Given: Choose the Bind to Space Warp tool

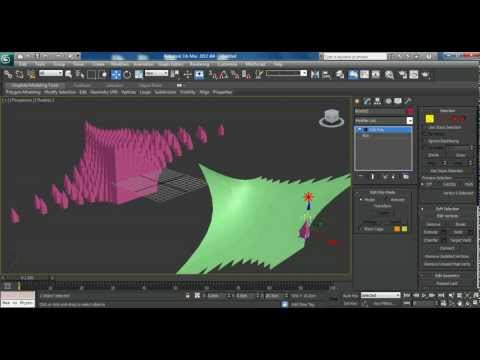Looking at the screenshot, I should tap(31, 74).
